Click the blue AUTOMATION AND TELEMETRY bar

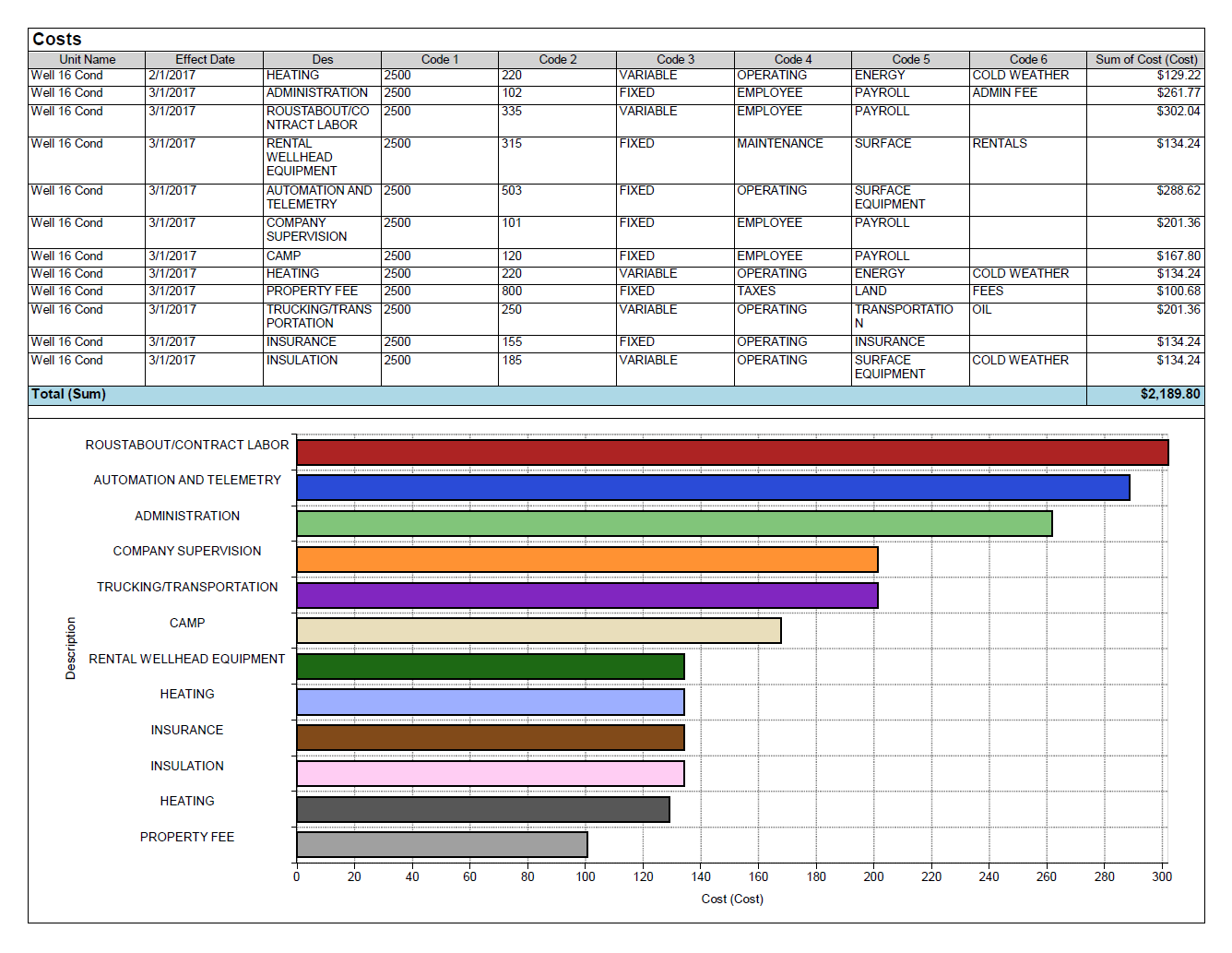tap(713, 488)
